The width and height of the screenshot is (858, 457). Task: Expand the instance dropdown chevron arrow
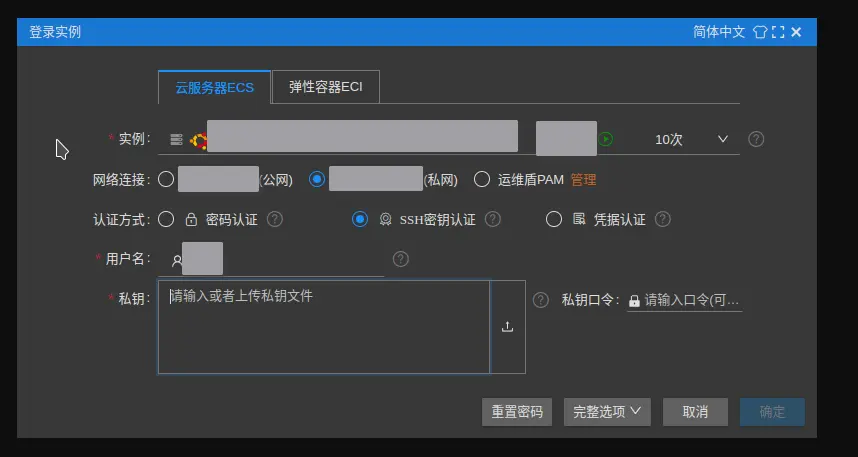pos(723,139)
